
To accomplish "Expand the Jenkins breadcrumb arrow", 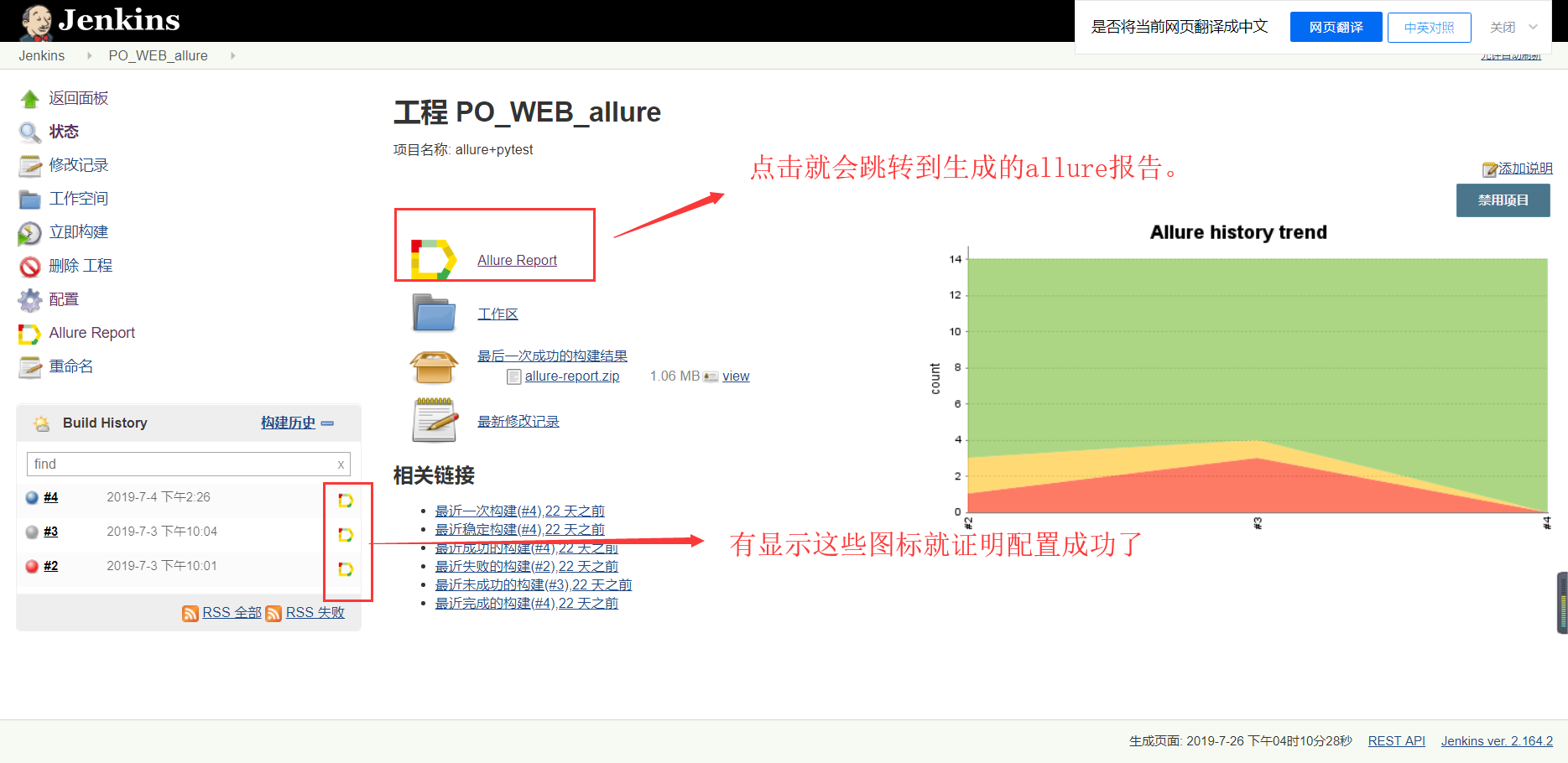I will [89, 55].
